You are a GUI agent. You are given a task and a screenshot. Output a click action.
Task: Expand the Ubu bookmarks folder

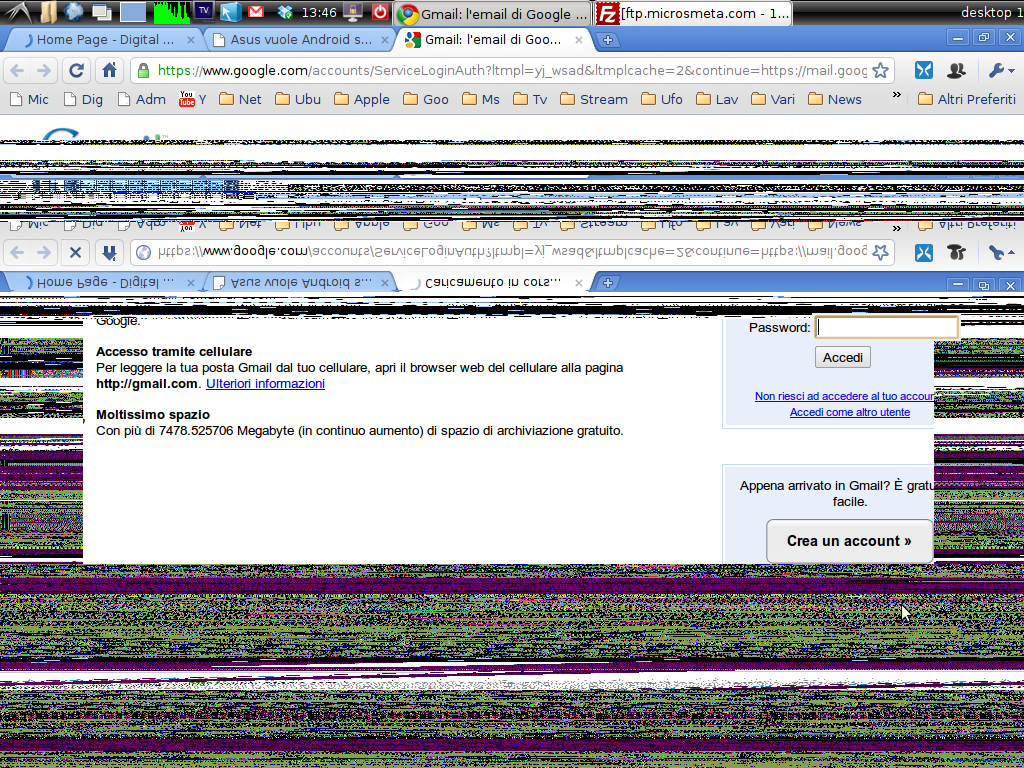point(298,99)
